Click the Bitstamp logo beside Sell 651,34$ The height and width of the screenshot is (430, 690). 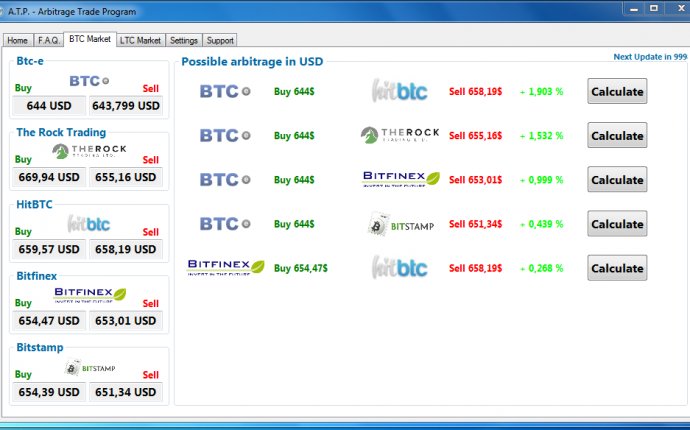click(x=401, y=224)
